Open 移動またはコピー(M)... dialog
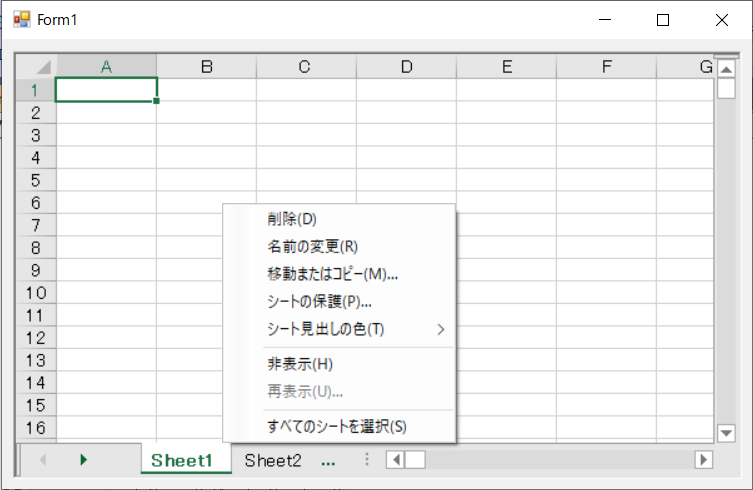The width and height of the screenshot is (753, 490). 332,273
